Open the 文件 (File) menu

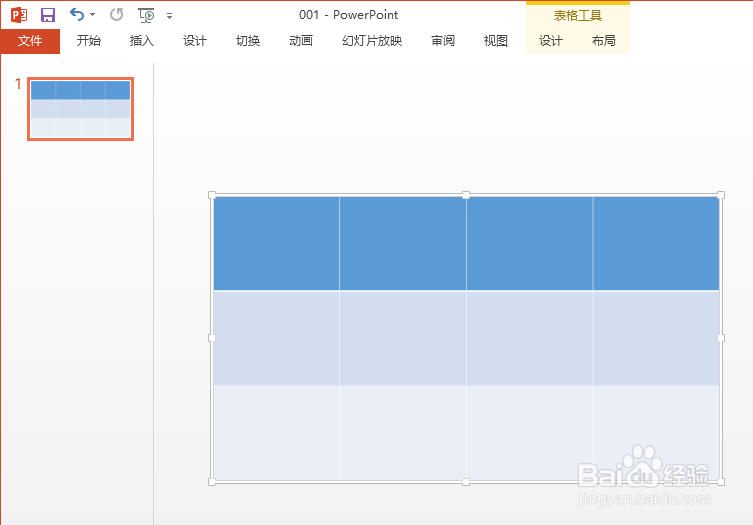pos(30,41)
